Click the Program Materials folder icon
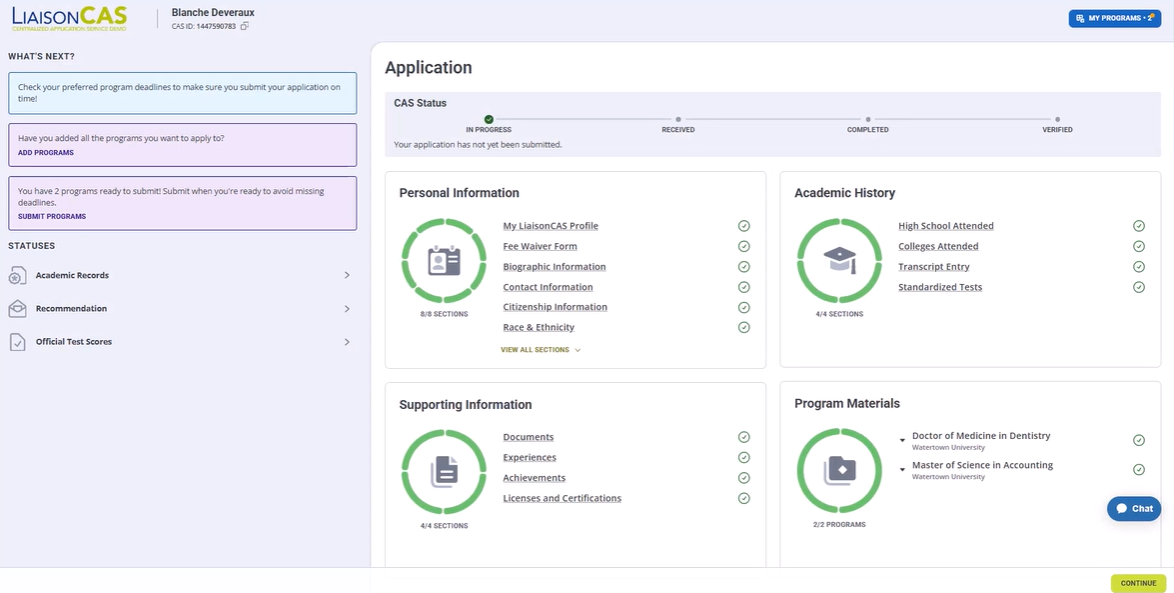The height and width of the screenshot is (593, 1174). [839, 471]
